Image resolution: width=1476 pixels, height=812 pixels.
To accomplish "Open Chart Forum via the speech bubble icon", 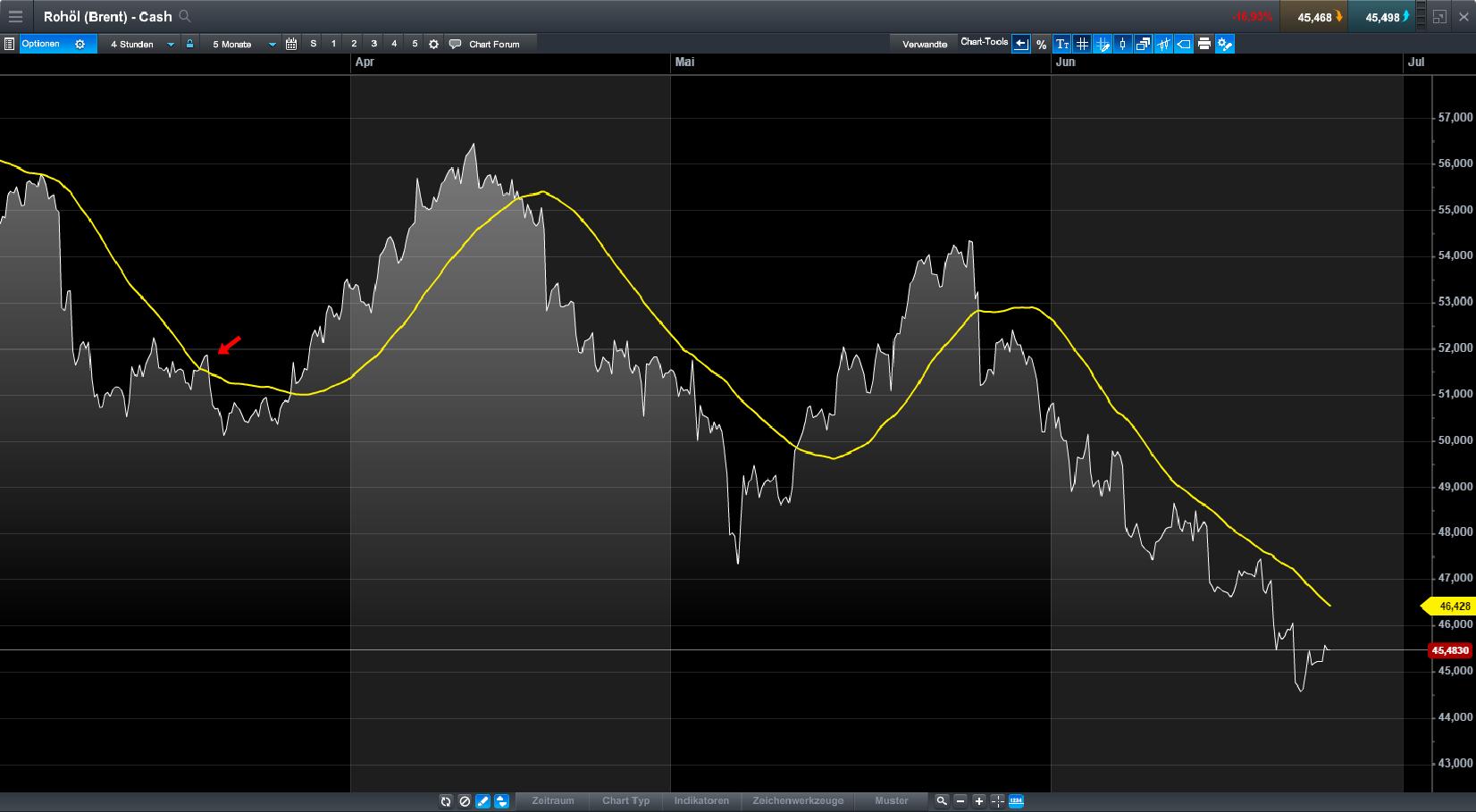I will [456, 43].
